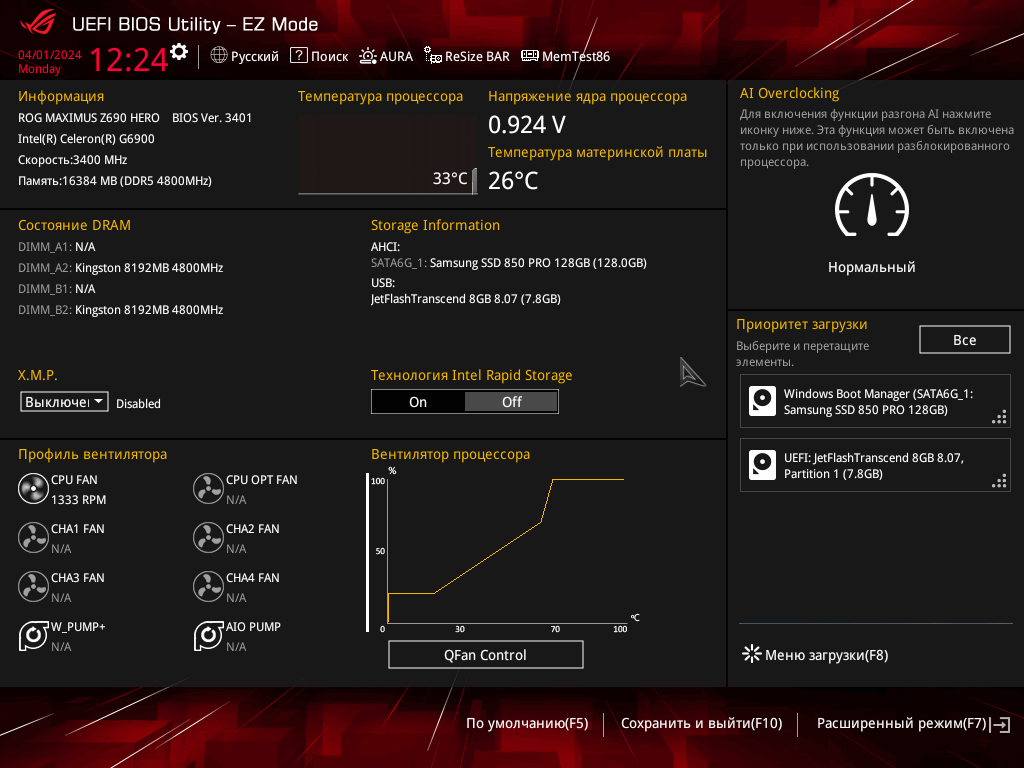The width and height of the screenshot is (1024, 768).
Task: Click the 12:24 clock display
Action: (x=129, y=59)
